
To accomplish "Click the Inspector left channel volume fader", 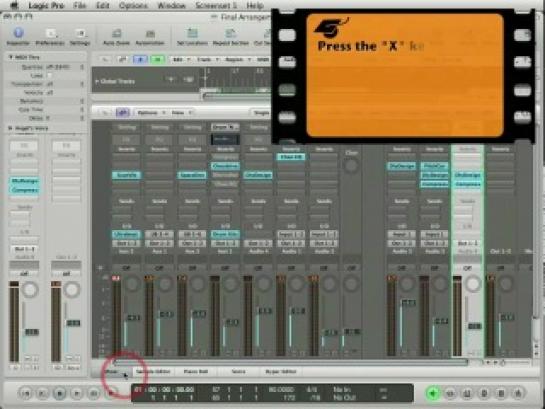I will point(31,332).
